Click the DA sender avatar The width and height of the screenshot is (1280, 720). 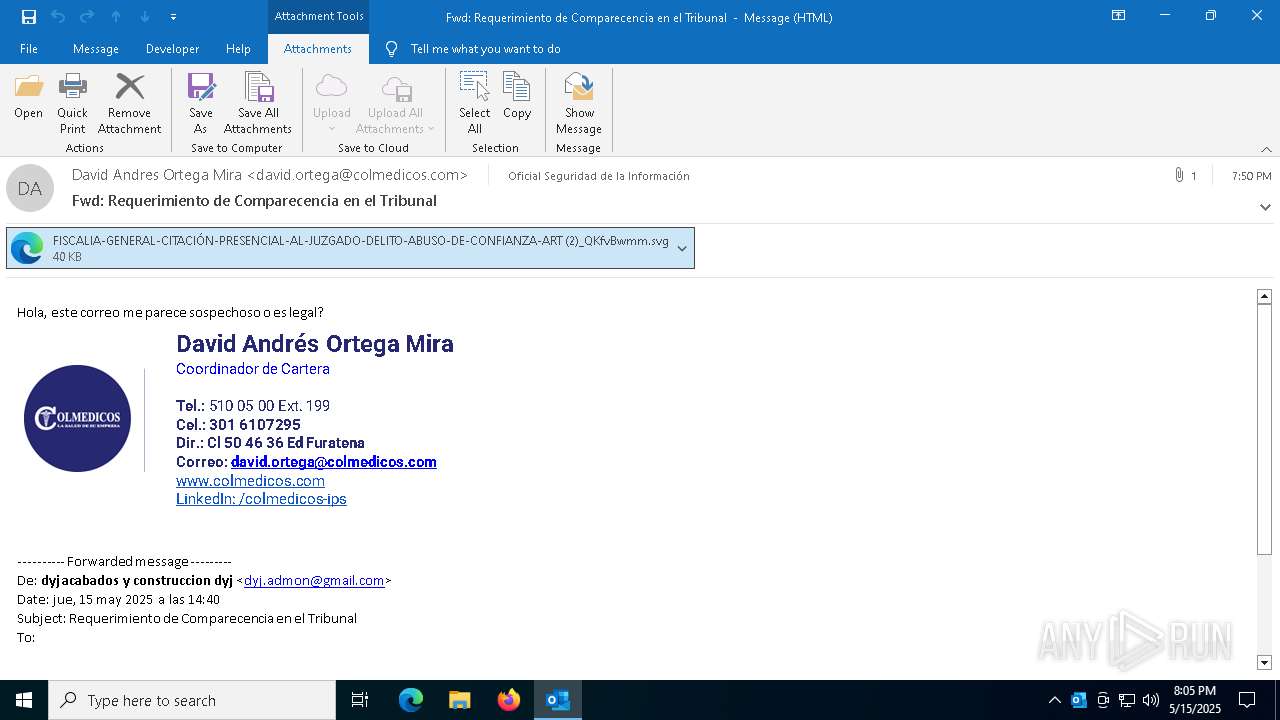[30, 188]
